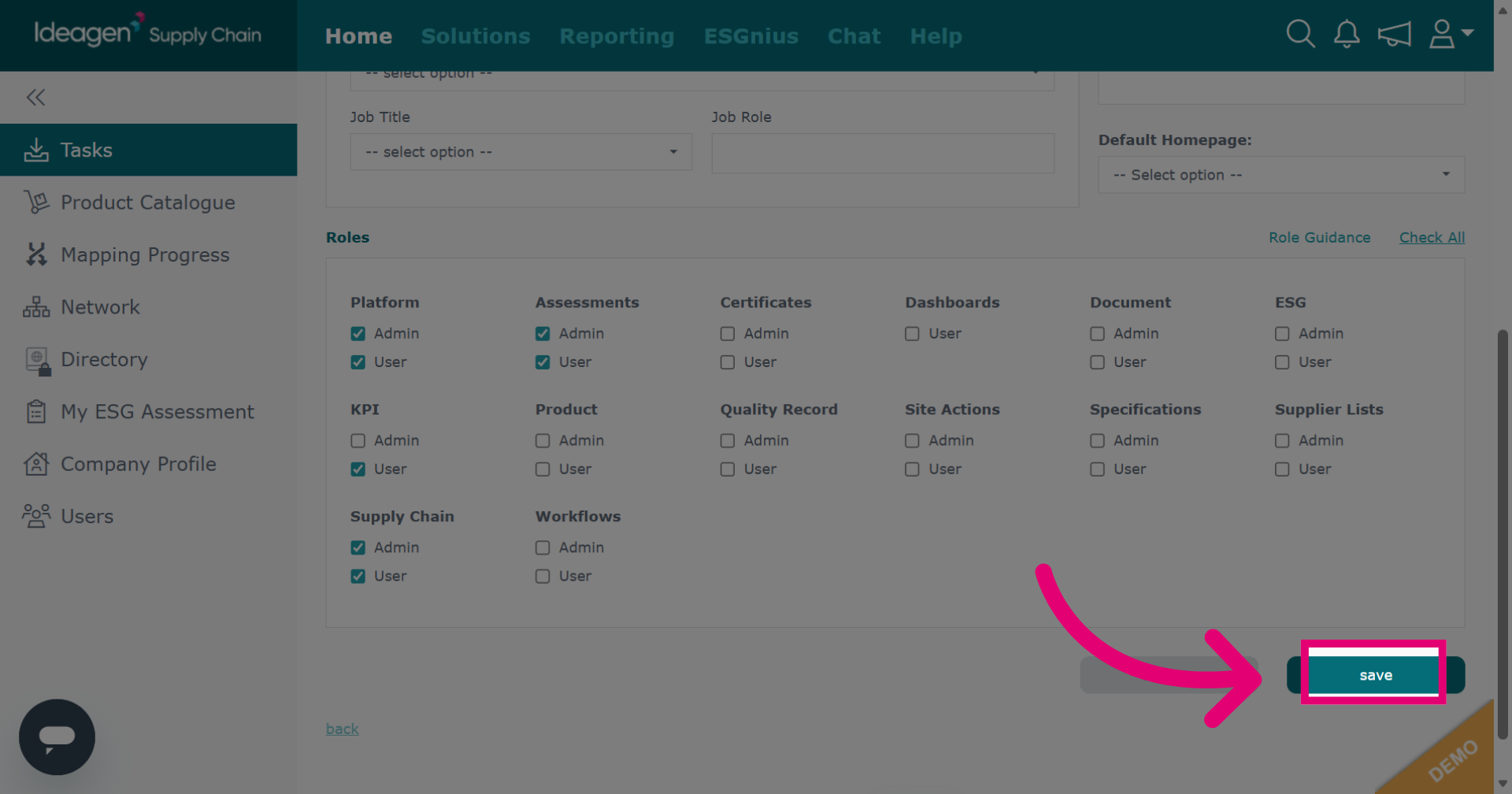Click the Tasks download icon

36,150
